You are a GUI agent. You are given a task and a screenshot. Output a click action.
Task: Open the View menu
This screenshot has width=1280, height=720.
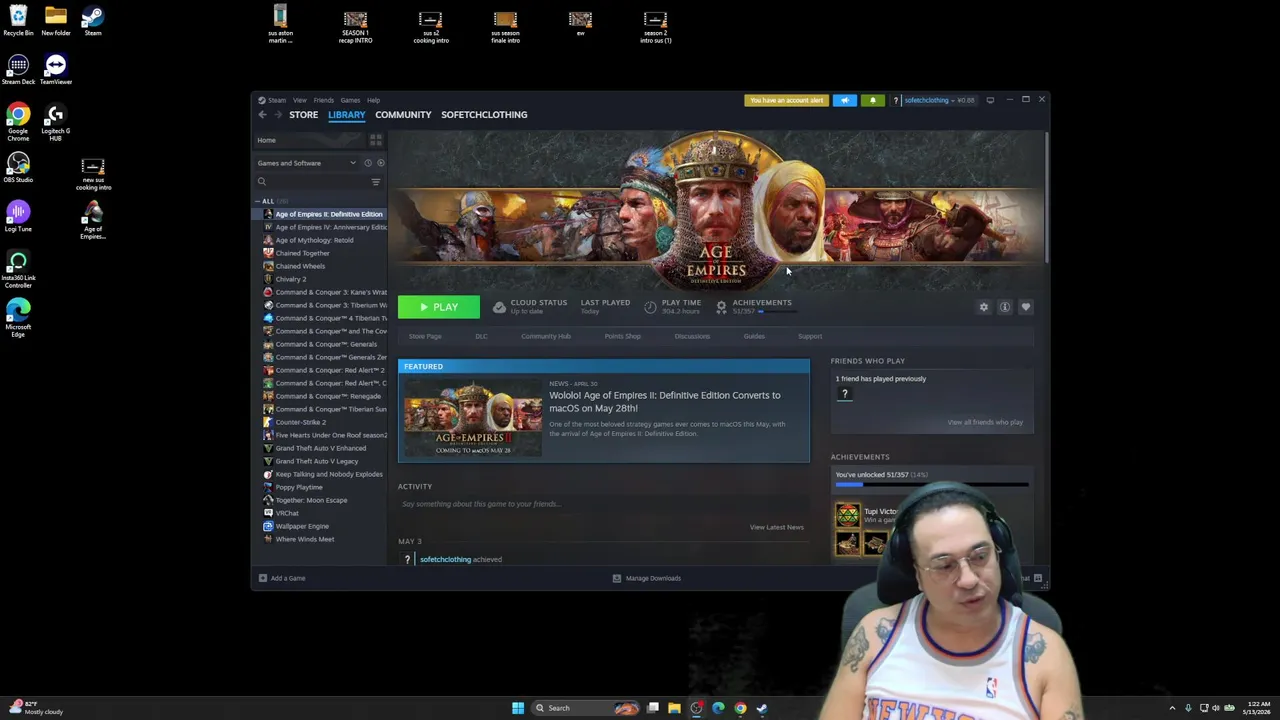[x=300, y=100]
